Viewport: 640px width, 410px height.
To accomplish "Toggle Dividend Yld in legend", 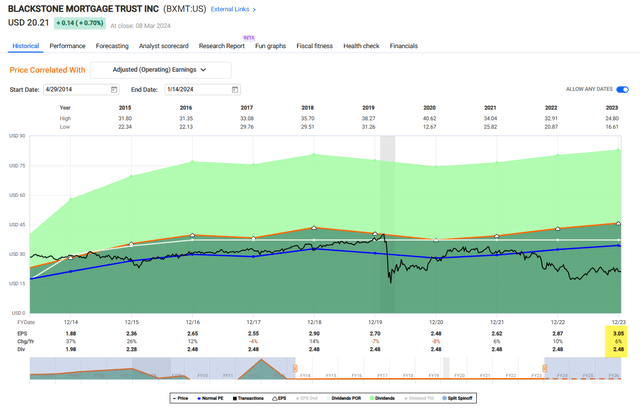I will point(419,398).
